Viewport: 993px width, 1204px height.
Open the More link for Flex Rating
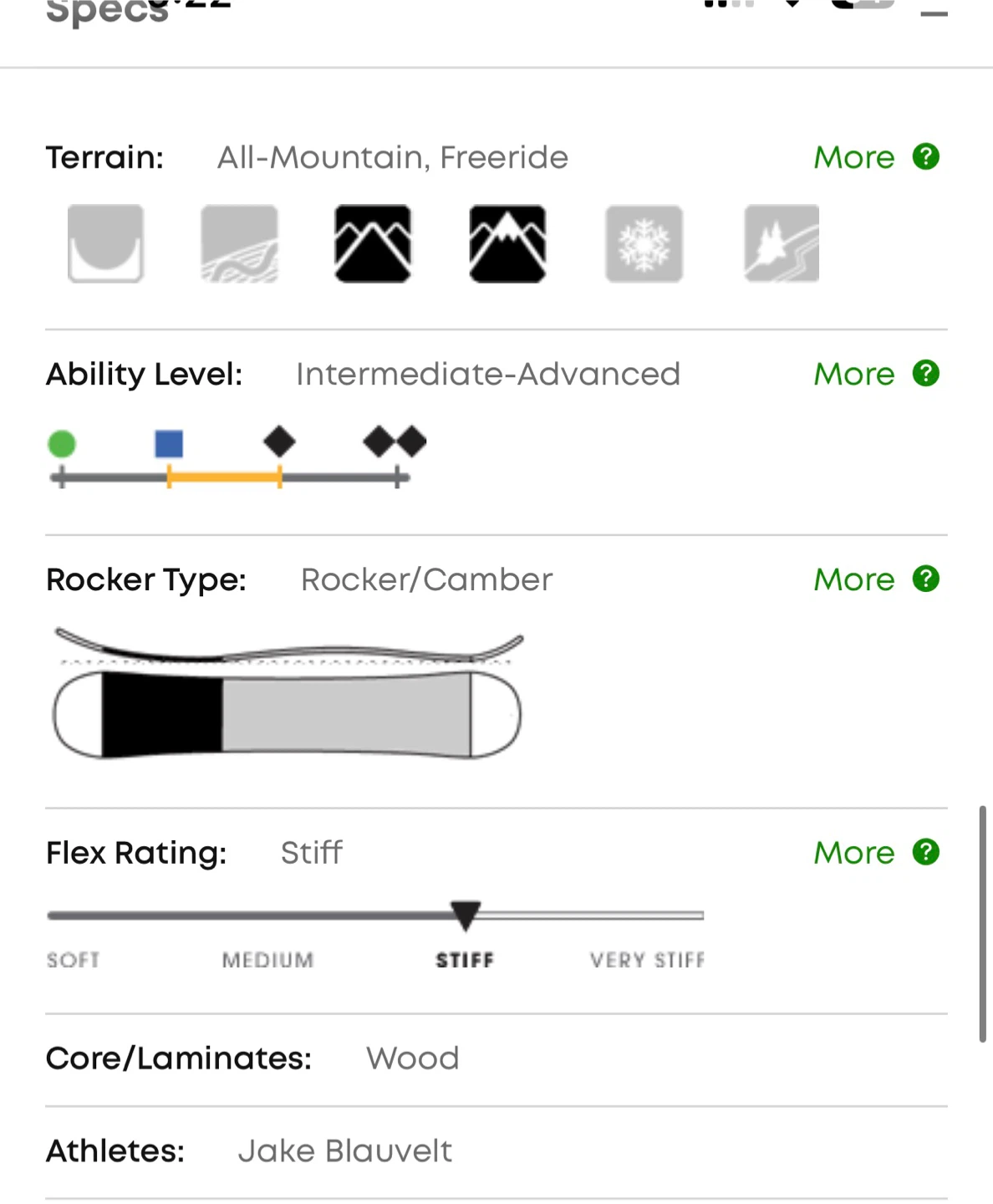853,853
